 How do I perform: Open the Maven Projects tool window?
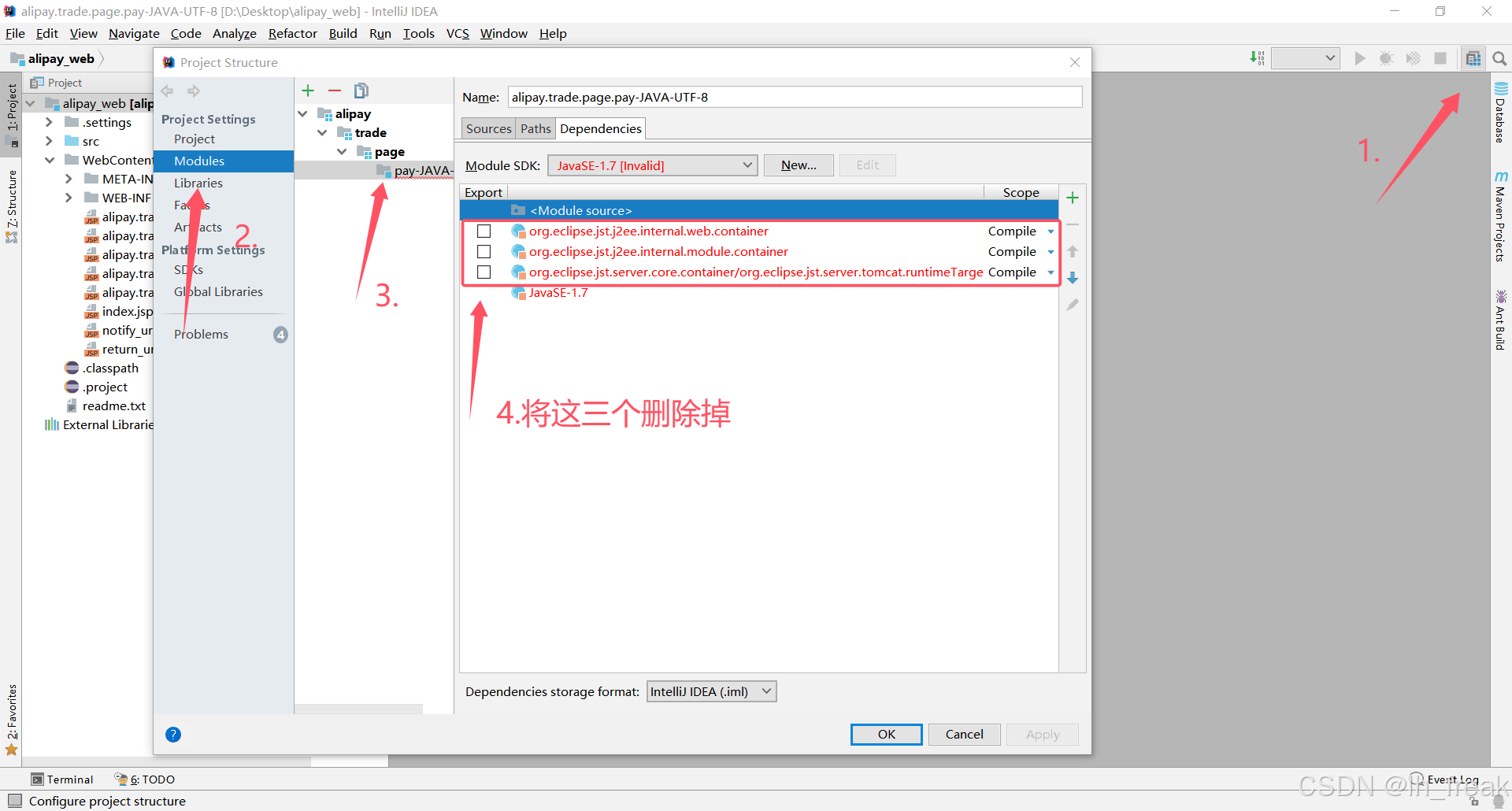click(x=1501, y=217)
